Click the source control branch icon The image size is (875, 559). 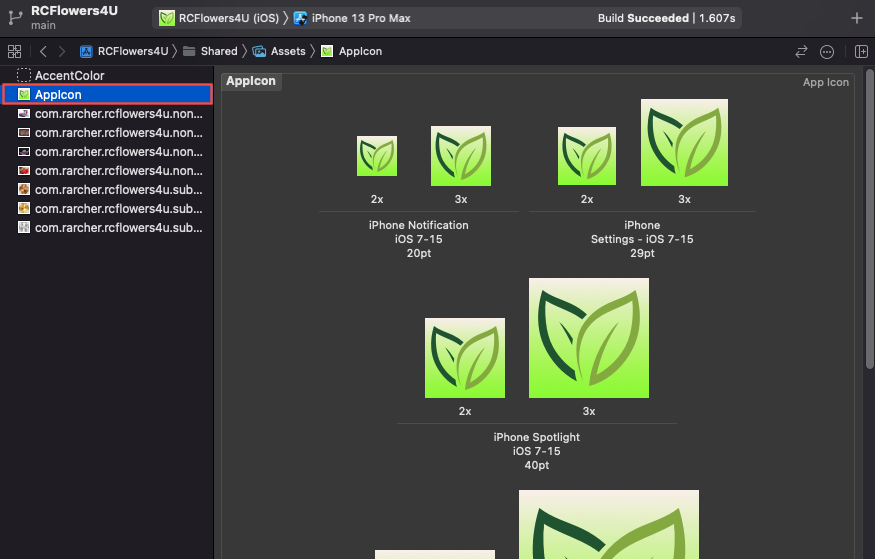15,18
